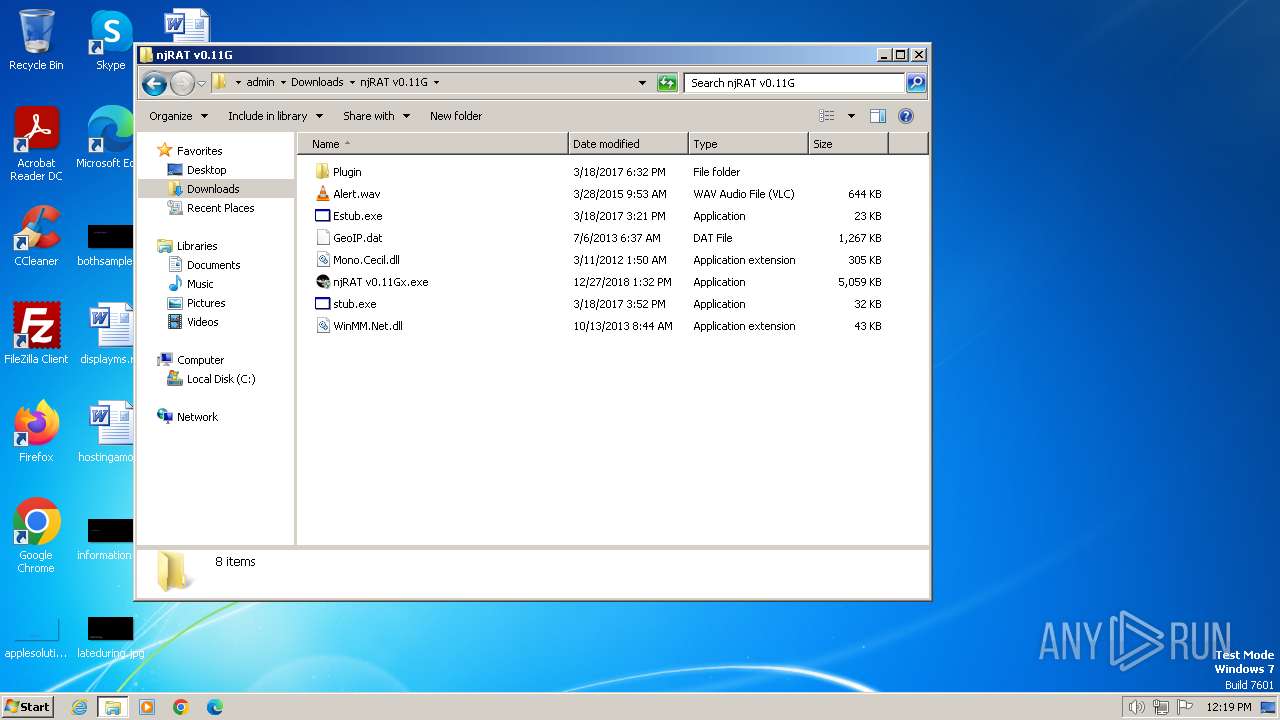
Task: Select Mono.Cecil.dll file icon
Action: 322,260
